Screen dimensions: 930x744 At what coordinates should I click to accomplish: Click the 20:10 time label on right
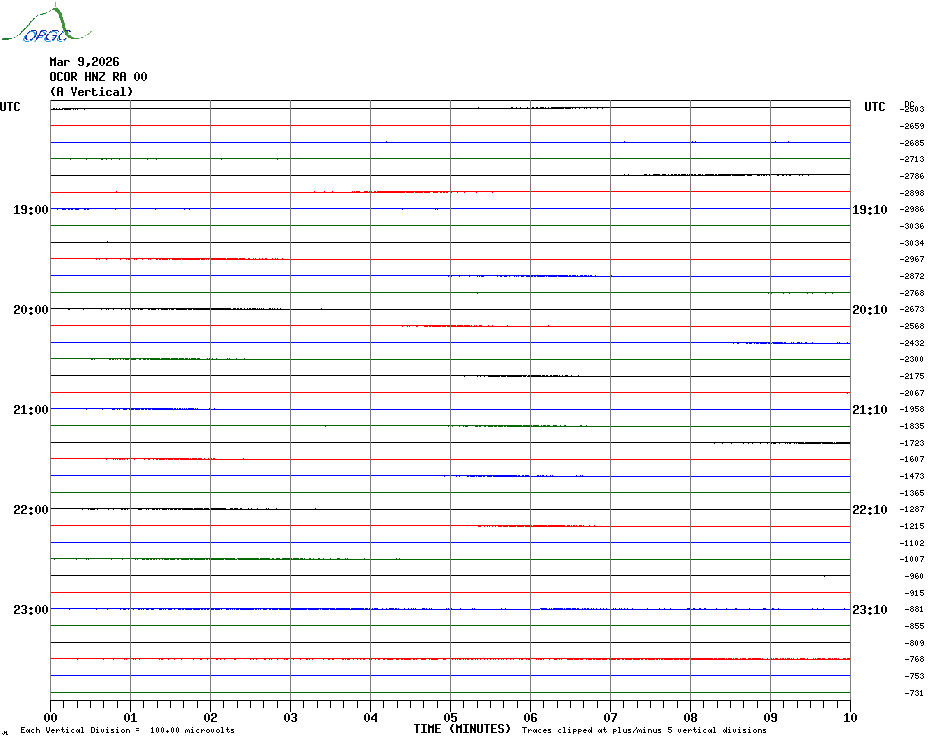[x=869, y=310]
